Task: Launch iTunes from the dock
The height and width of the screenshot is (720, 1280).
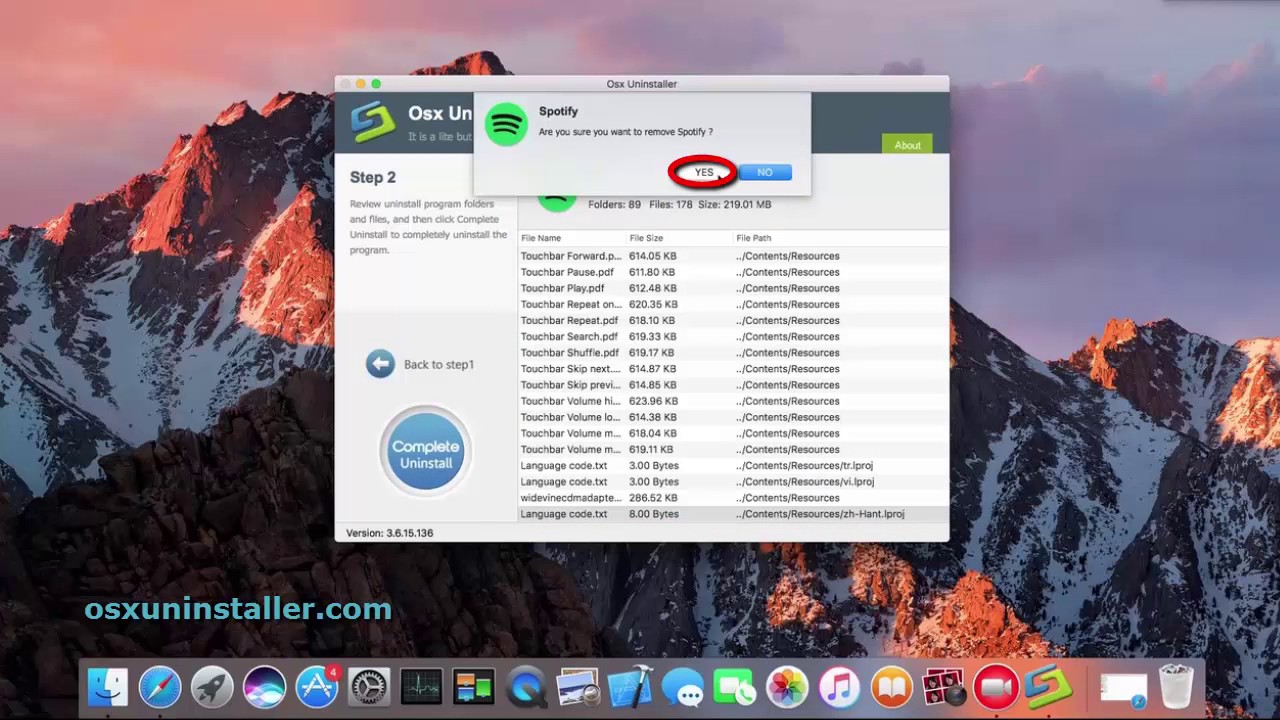Action: (840, 687)
